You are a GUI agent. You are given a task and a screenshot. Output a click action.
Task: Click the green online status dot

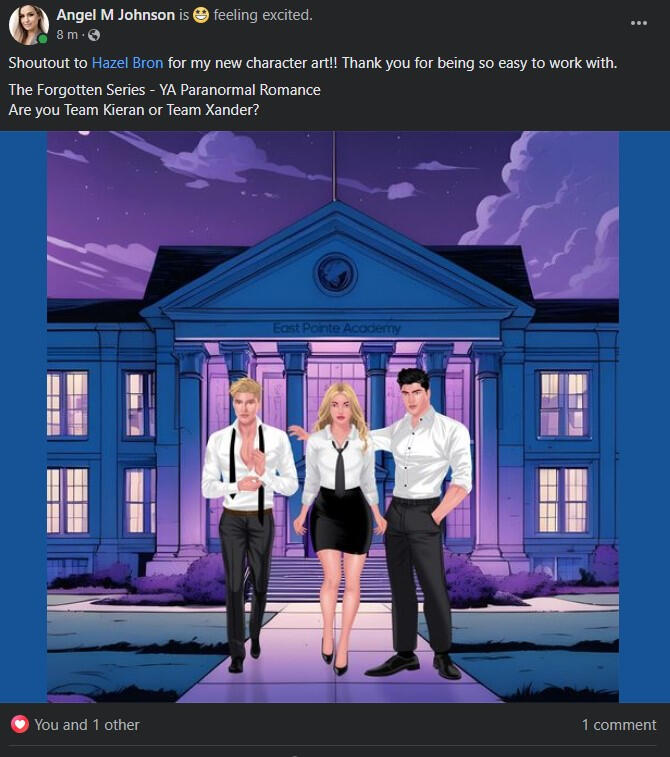[x=43, y=39]
